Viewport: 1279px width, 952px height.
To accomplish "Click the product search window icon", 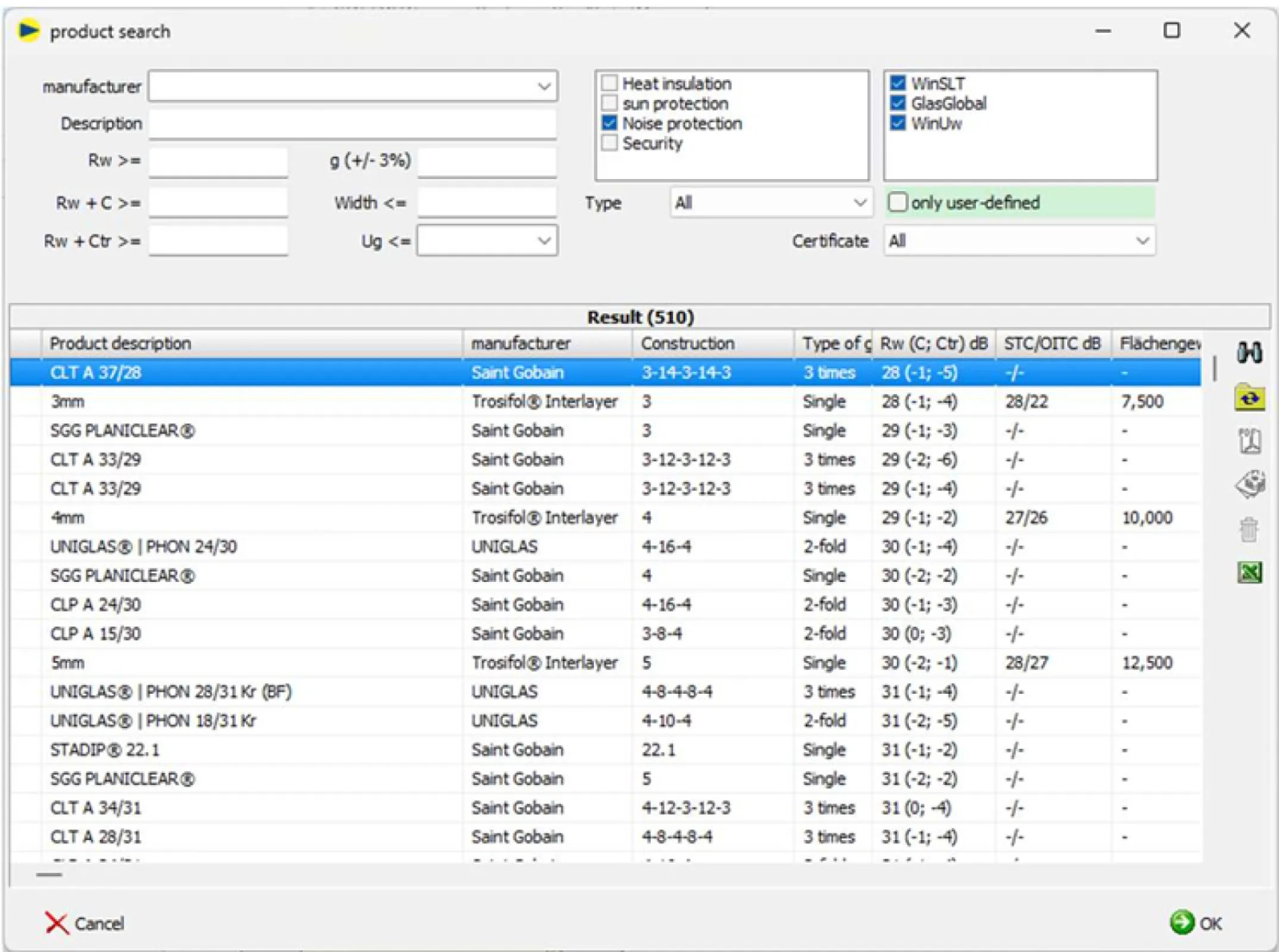I will point(29,31).
